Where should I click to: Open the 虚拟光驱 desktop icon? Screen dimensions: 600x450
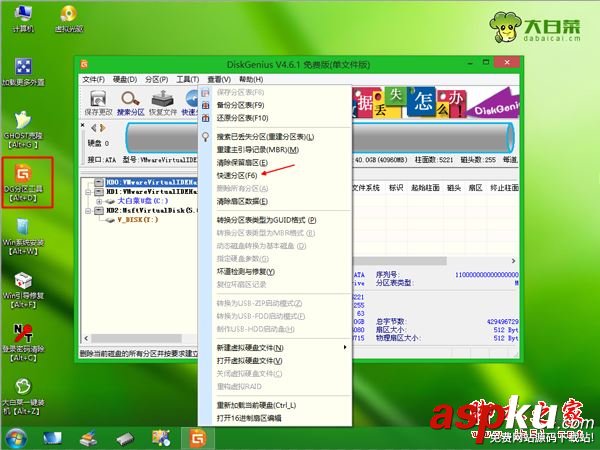tap(69, 18)
